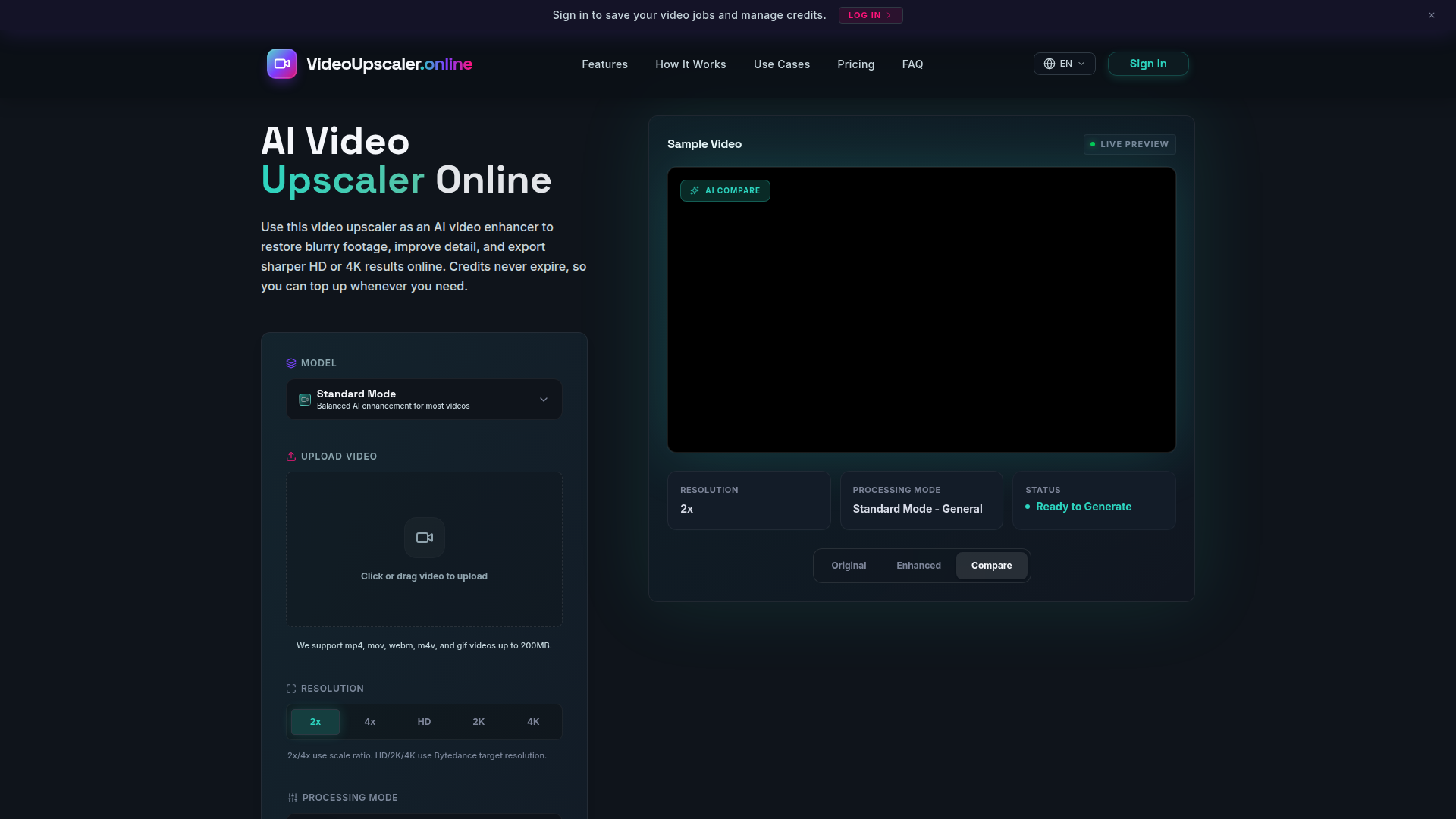Viewport: 1456px width, 819px height.
Task: Switch preview to Original view
Action: point(849,566)
